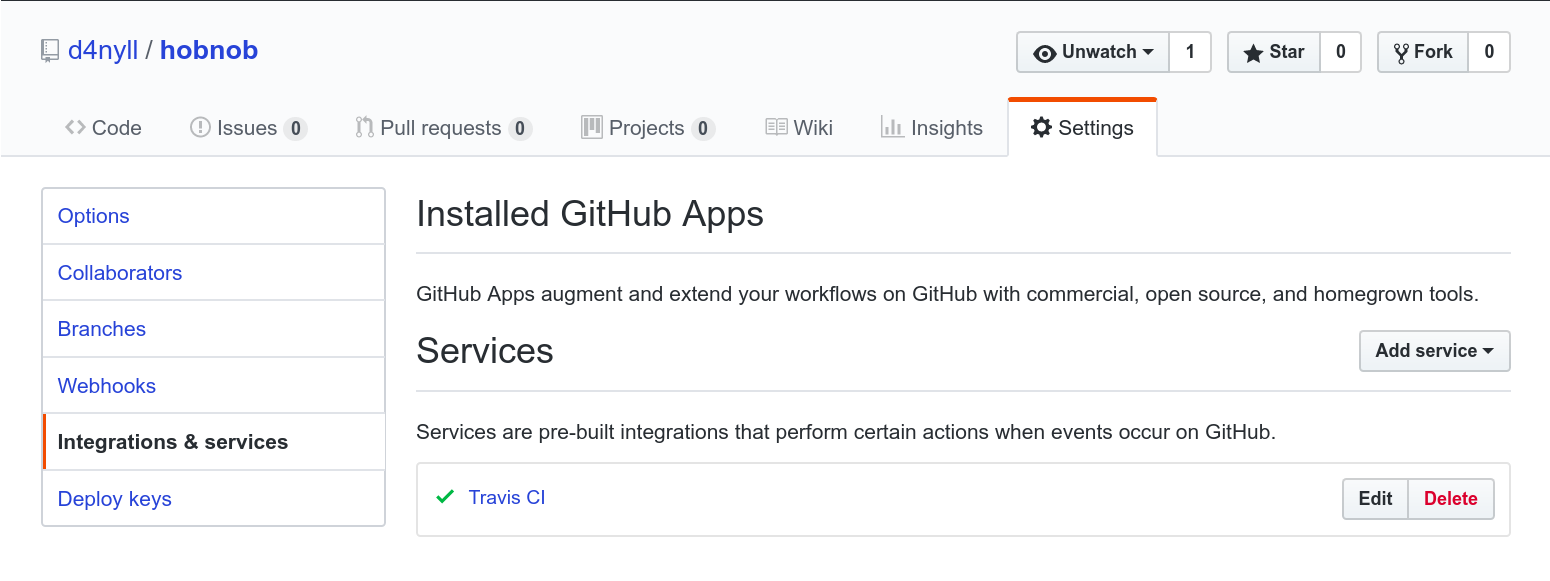Screen dimensions: 1550x581
Task: Open Webhooks in settings sidebar
Action: coord(107,386)
